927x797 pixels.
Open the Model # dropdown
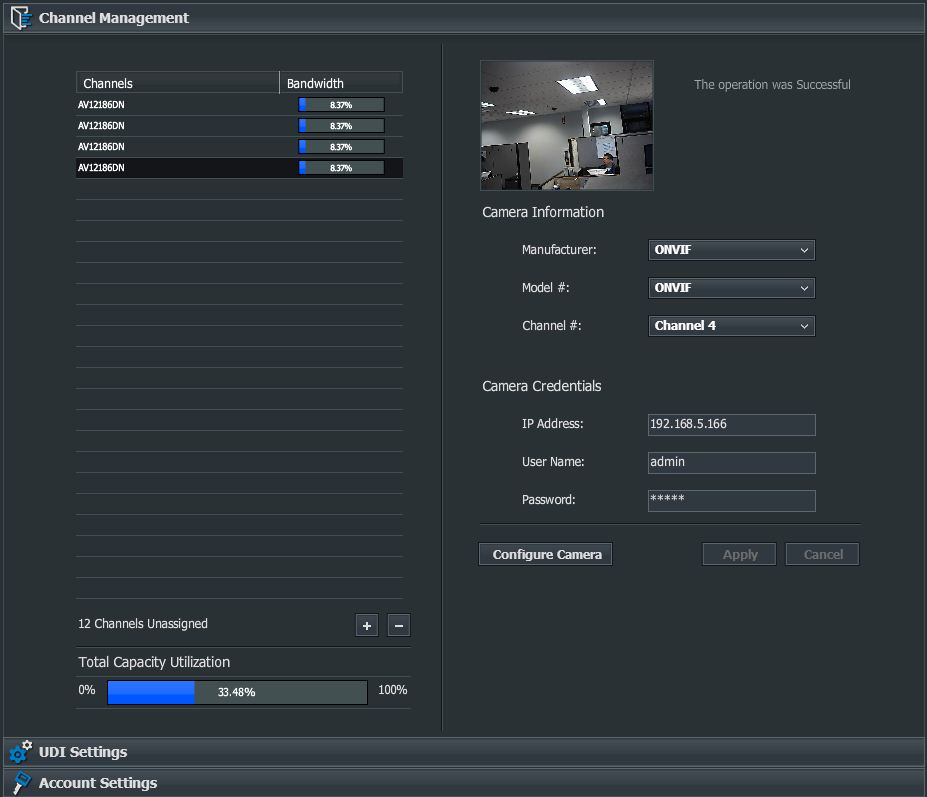(x=731, y=288)
